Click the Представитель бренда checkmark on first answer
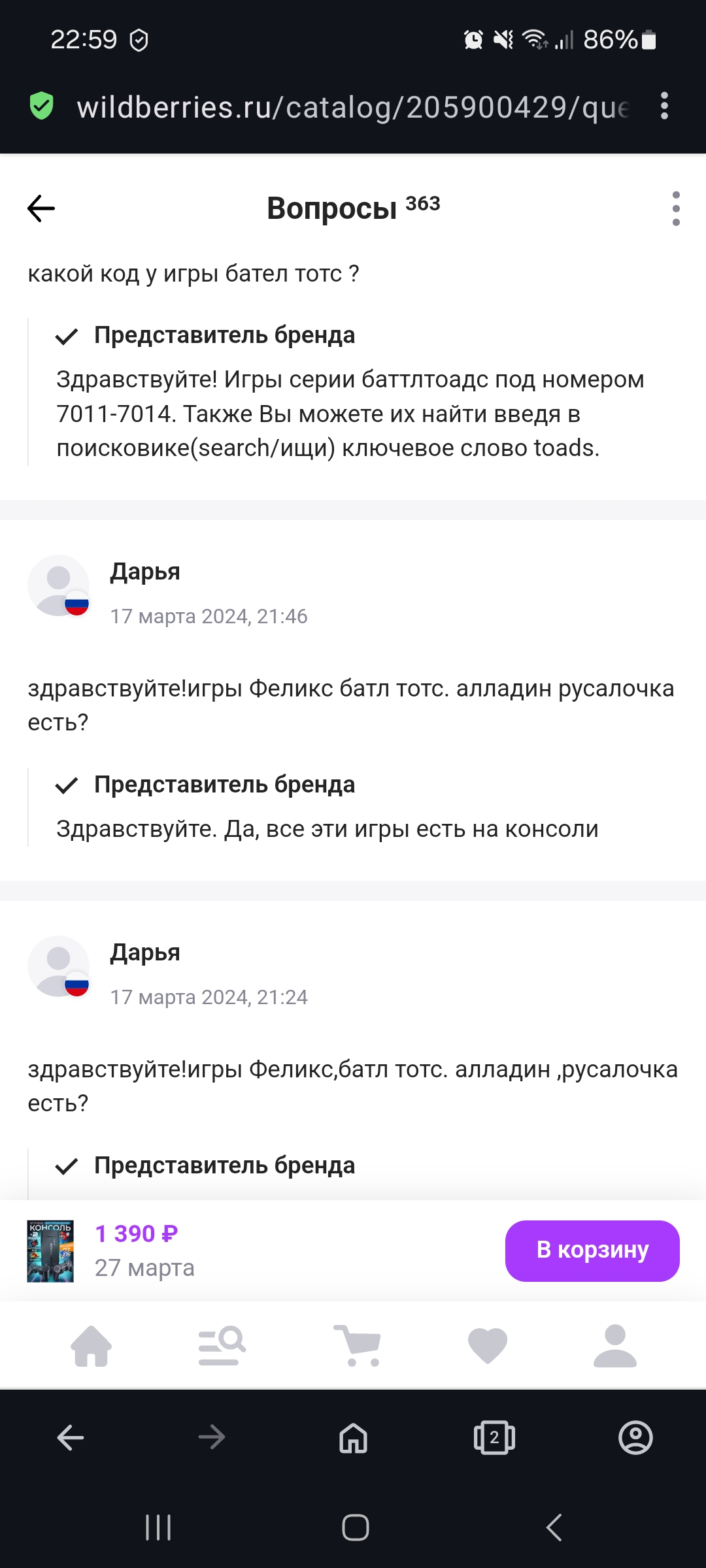 tap(66, 337)
